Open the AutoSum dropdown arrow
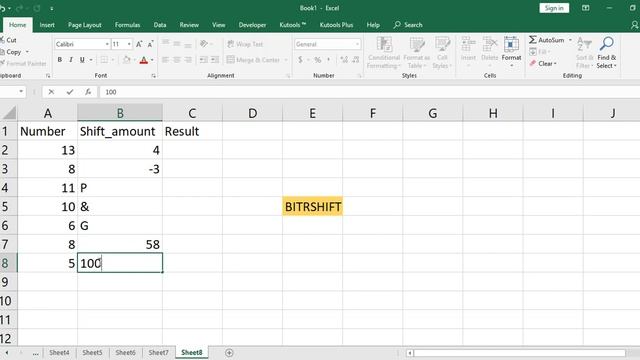 pos(570,40)
